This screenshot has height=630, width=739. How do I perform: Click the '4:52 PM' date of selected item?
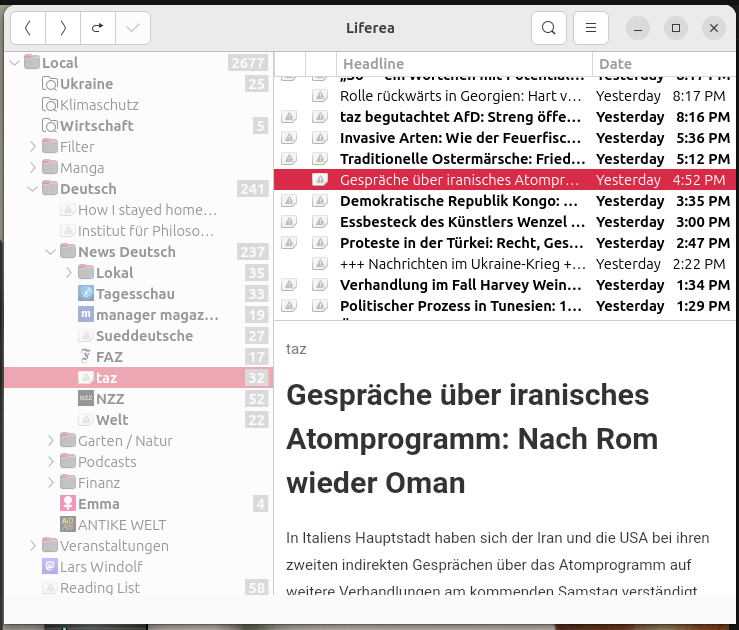point(698,180)
